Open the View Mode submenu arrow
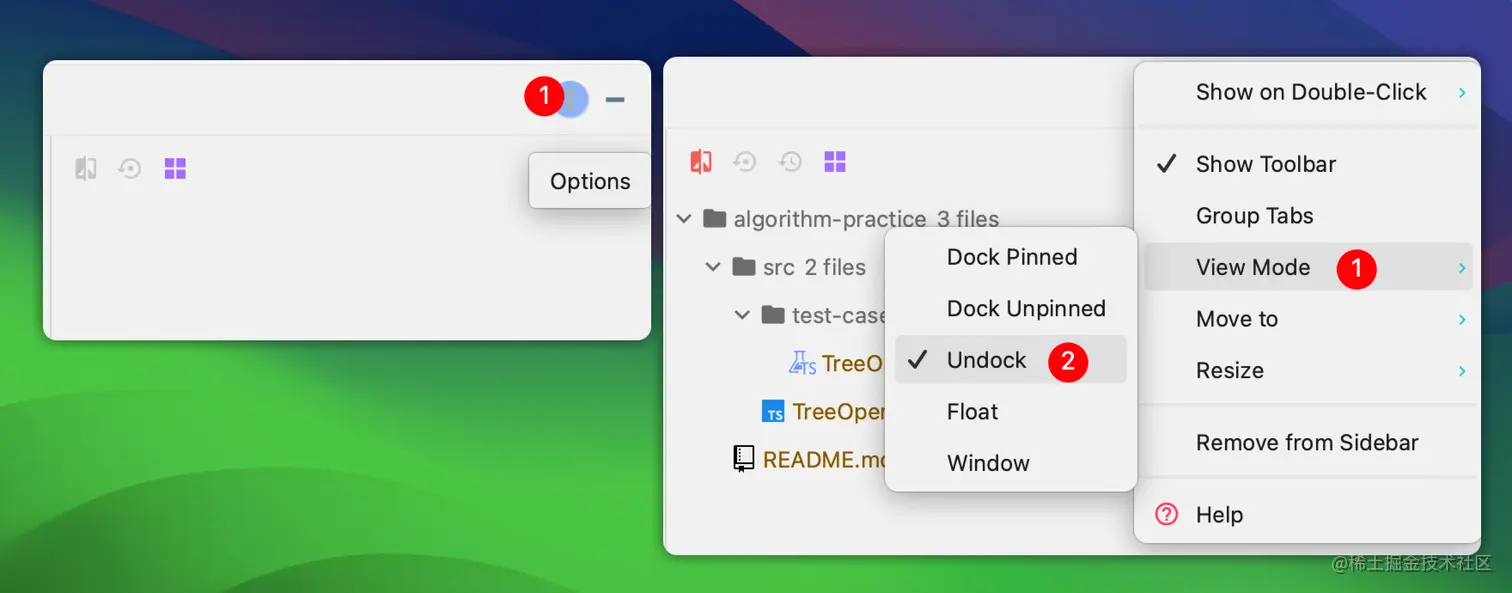1512x593 pixels. click(1462, 268)
